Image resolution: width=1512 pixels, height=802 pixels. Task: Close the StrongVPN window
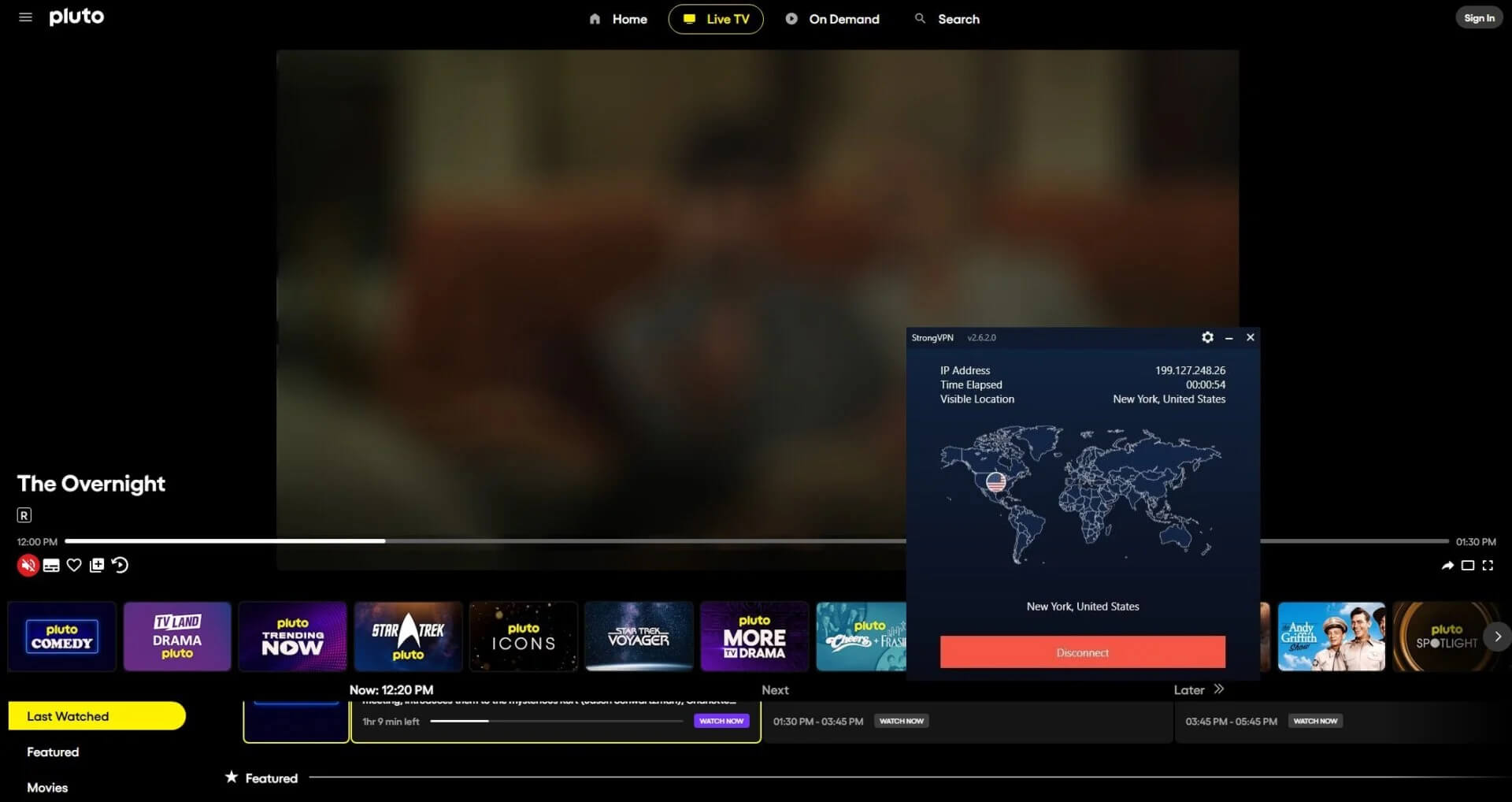point(1250,337)
